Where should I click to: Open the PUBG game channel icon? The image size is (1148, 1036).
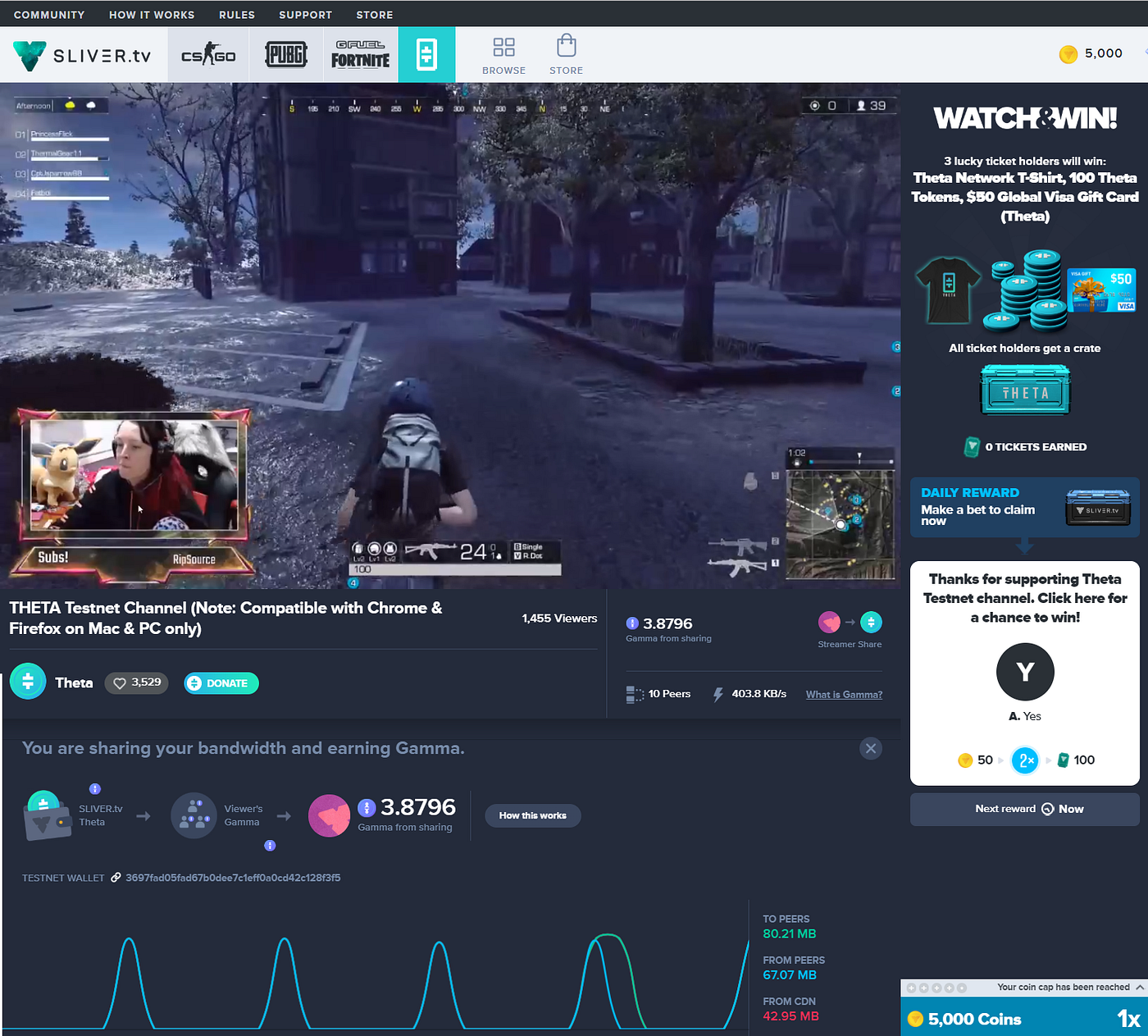click(x=286, y=55)
